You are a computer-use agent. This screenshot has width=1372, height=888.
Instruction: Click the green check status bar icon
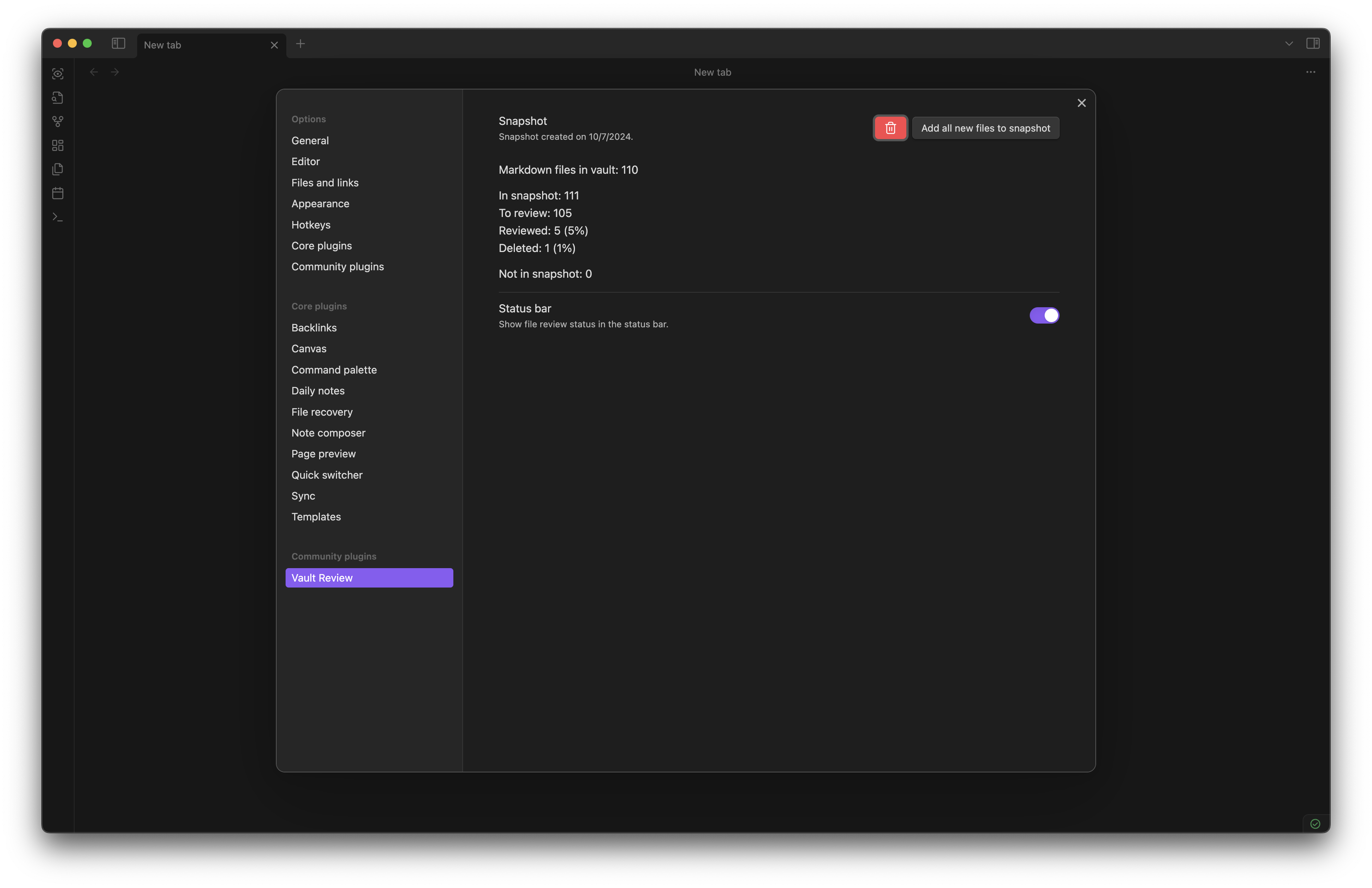pos(1315,824)
